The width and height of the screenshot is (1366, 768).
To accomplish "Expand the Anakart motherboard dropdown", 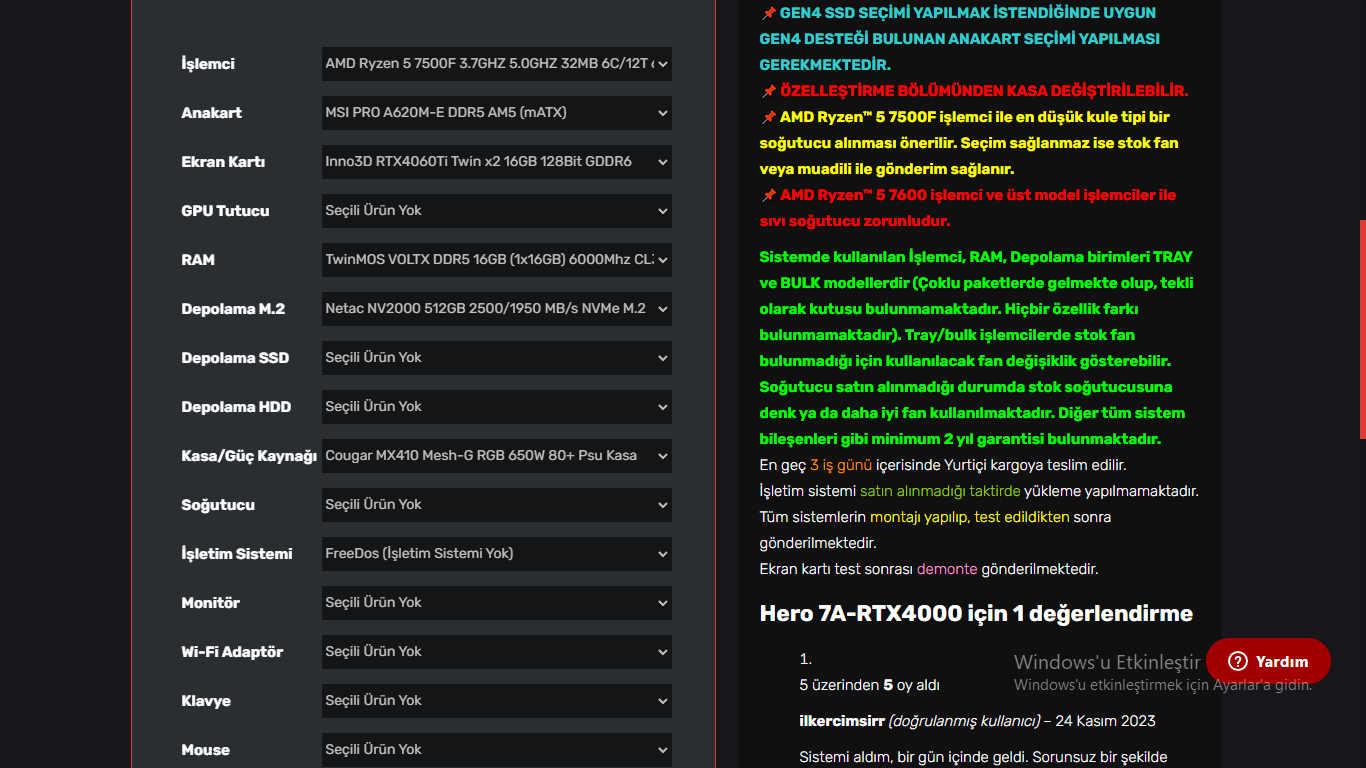I will 497,113.
